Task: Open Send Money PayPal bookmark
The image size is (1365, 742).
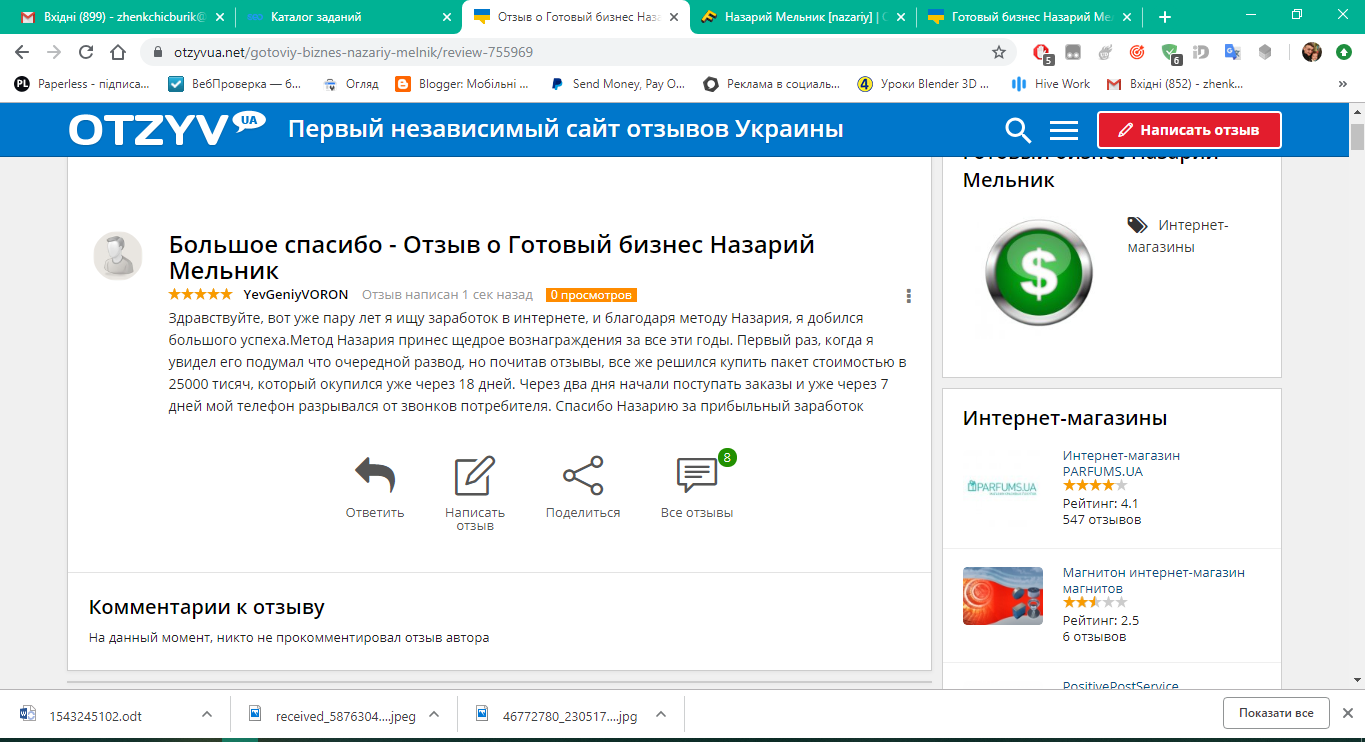Action: pyautogui.click(x=618, y=84)
